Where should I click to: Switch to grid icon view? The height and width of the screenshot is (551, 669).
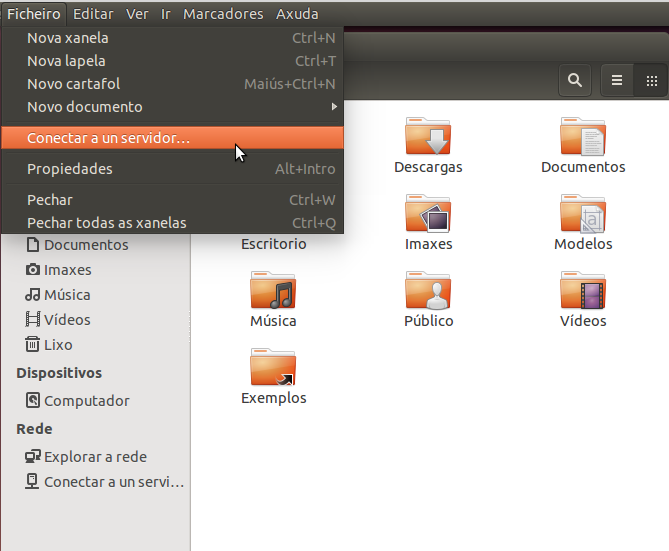(652, 80)
